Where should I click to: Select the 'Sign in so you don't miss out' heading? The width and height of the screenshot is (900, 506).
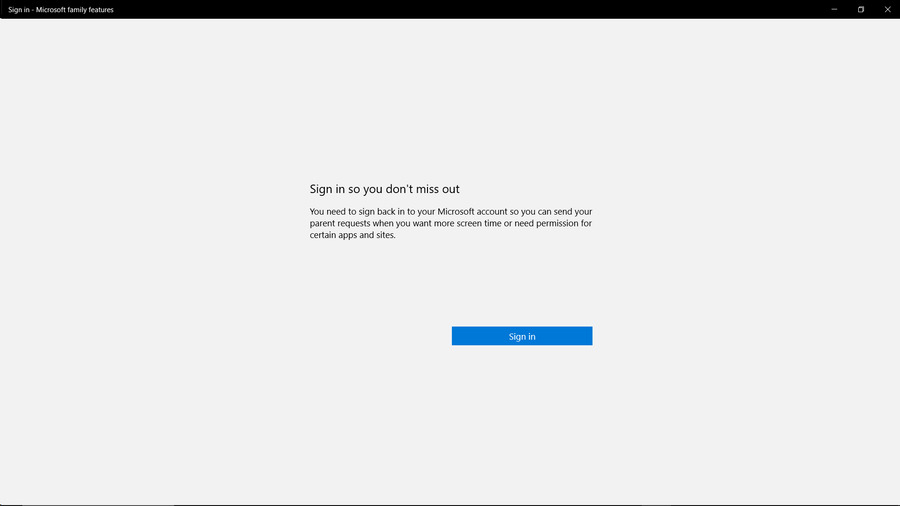385,189
